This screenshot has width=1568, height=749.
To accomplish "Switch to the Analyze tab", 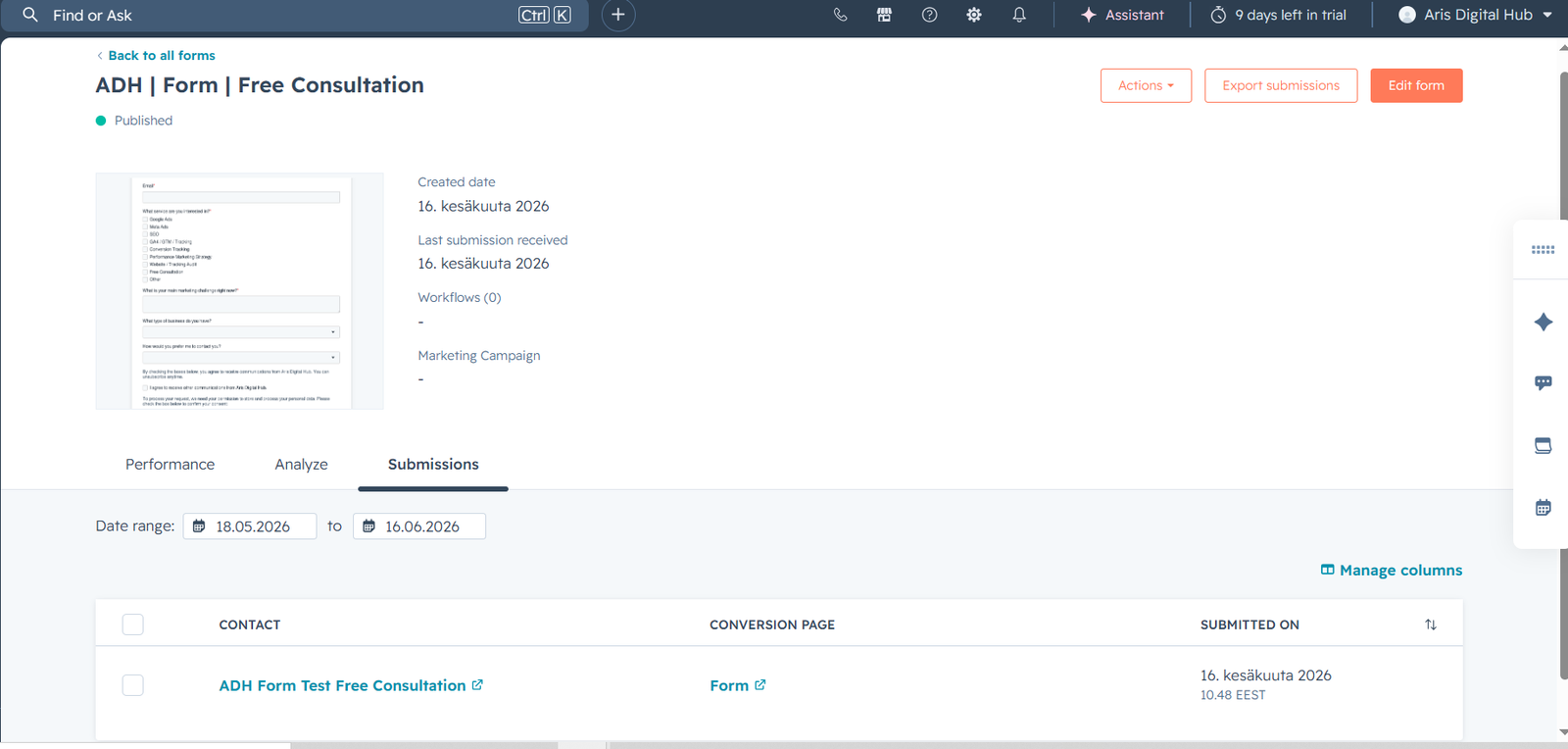I will pyautogui.click(x=301, y=465).
